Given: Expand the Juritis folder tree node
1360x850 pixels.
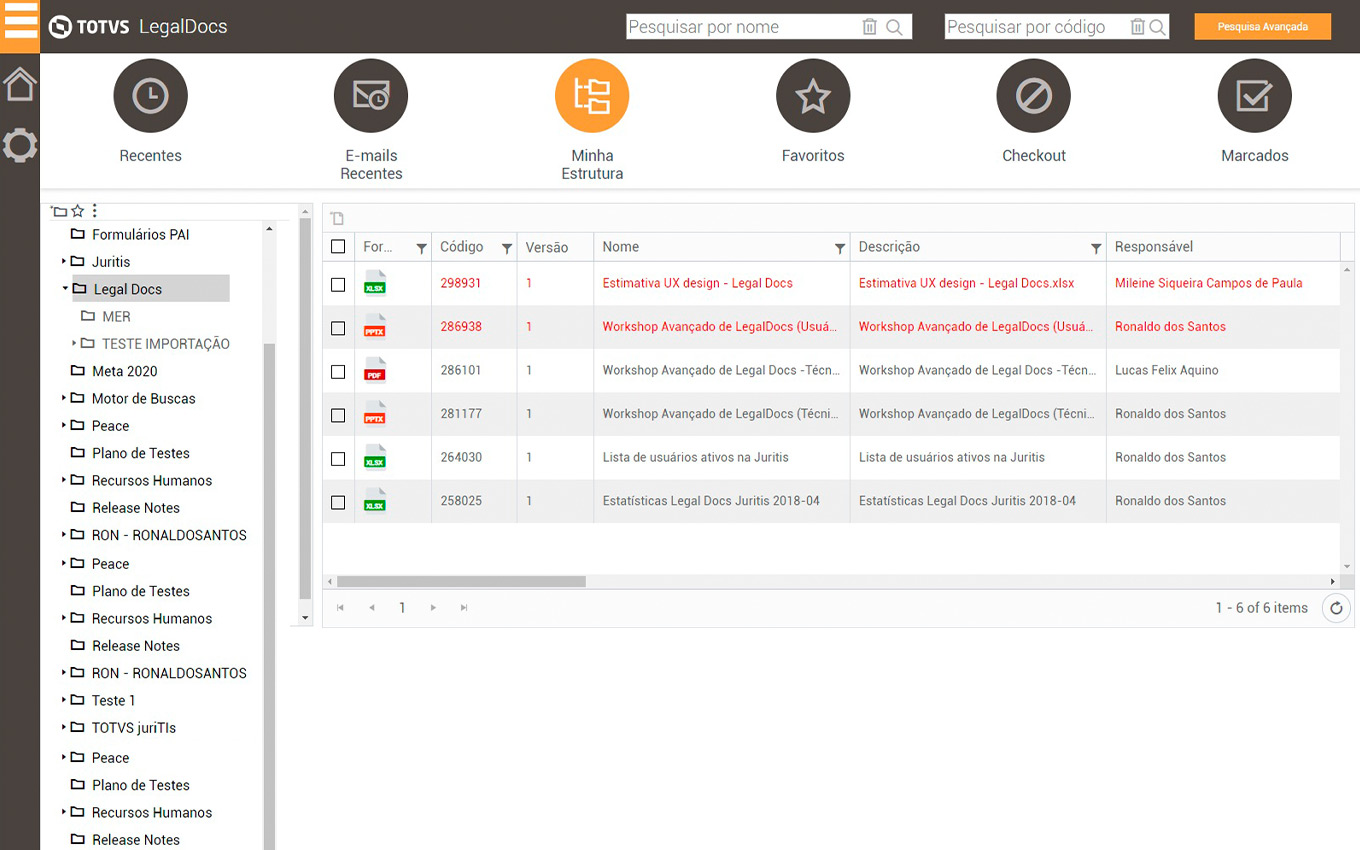Looking at the screenshot, I should 65,262.
